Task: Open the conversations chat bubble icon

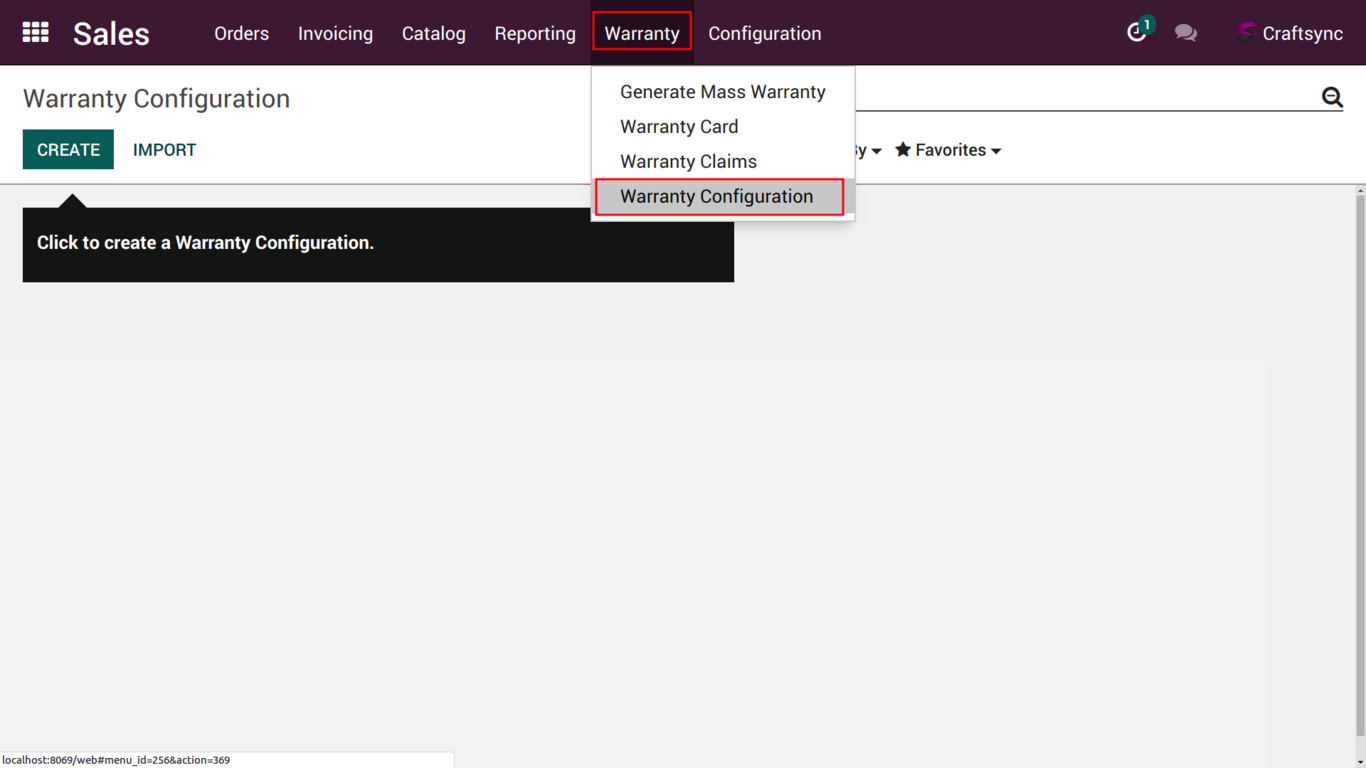Action: pos(1186,33)
